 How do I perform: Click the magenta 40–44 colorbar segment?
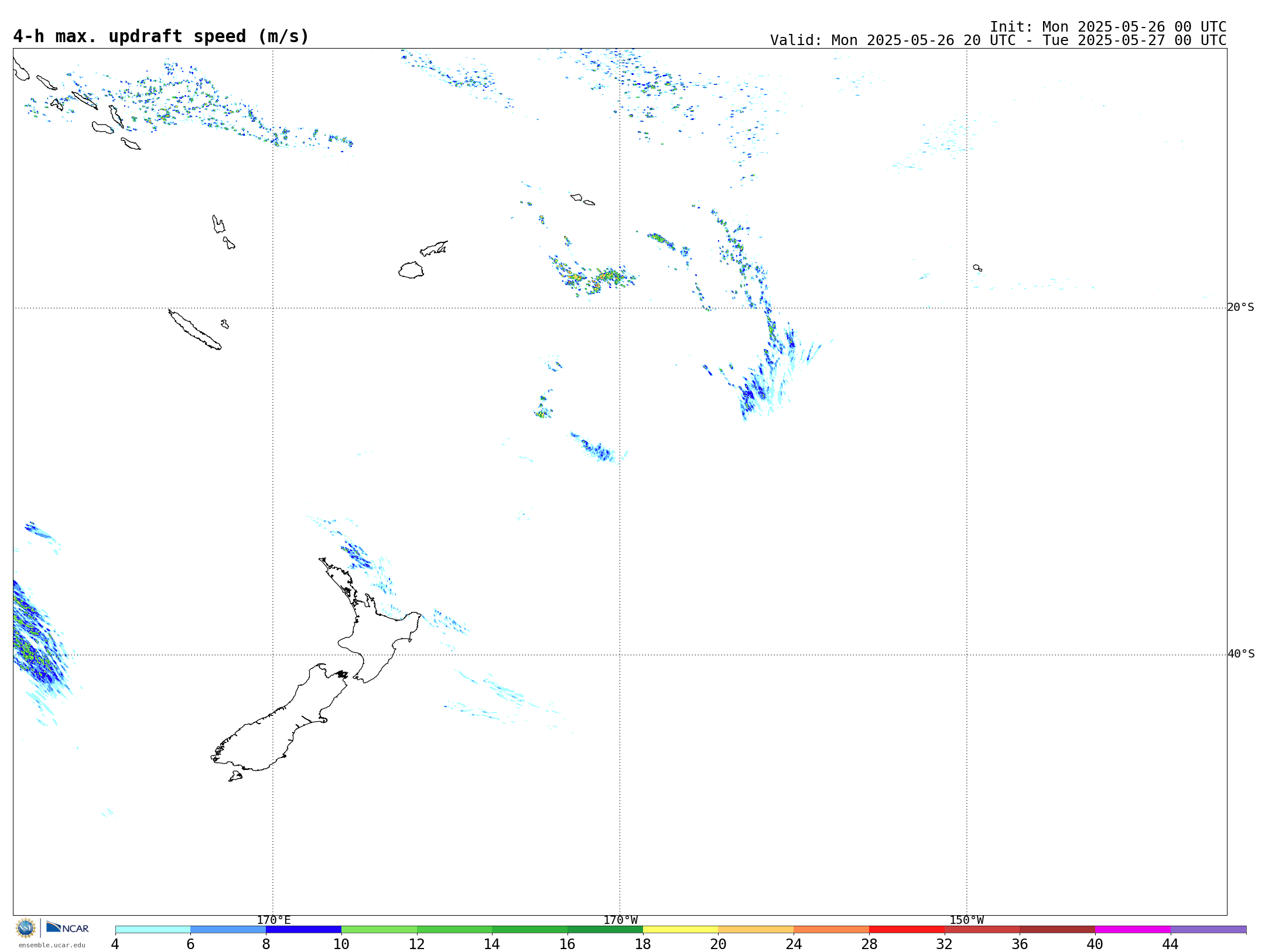click(x=1133, y=929)
